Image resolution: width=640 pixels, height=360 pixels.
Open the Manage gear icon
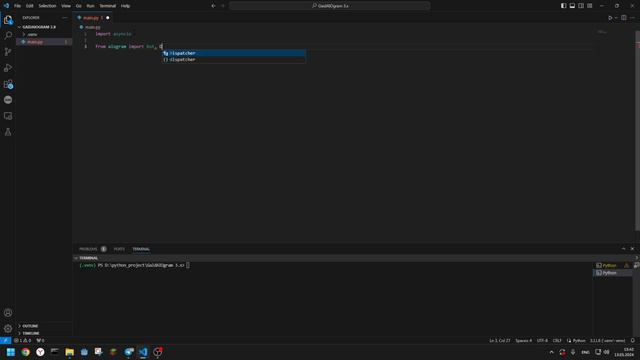(x=8, y=329)
